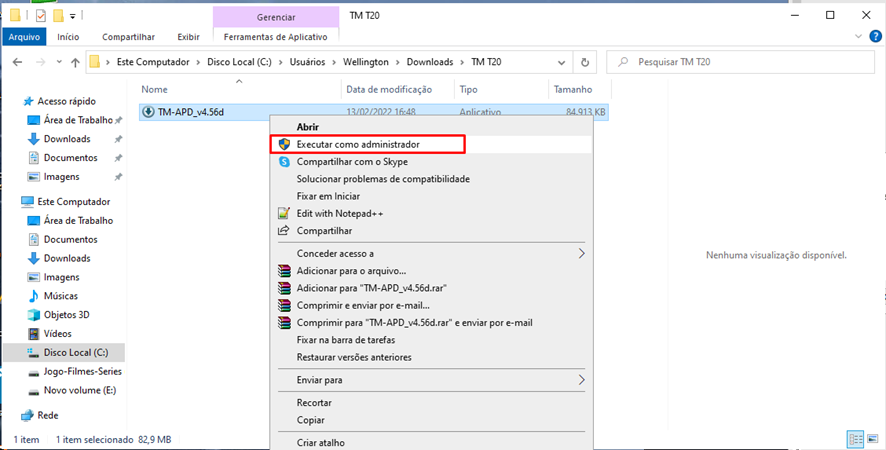The width and height of the screenshot is (886, 450).
Task: Sort by Tipo column header
Action: (x=501, y=89)
